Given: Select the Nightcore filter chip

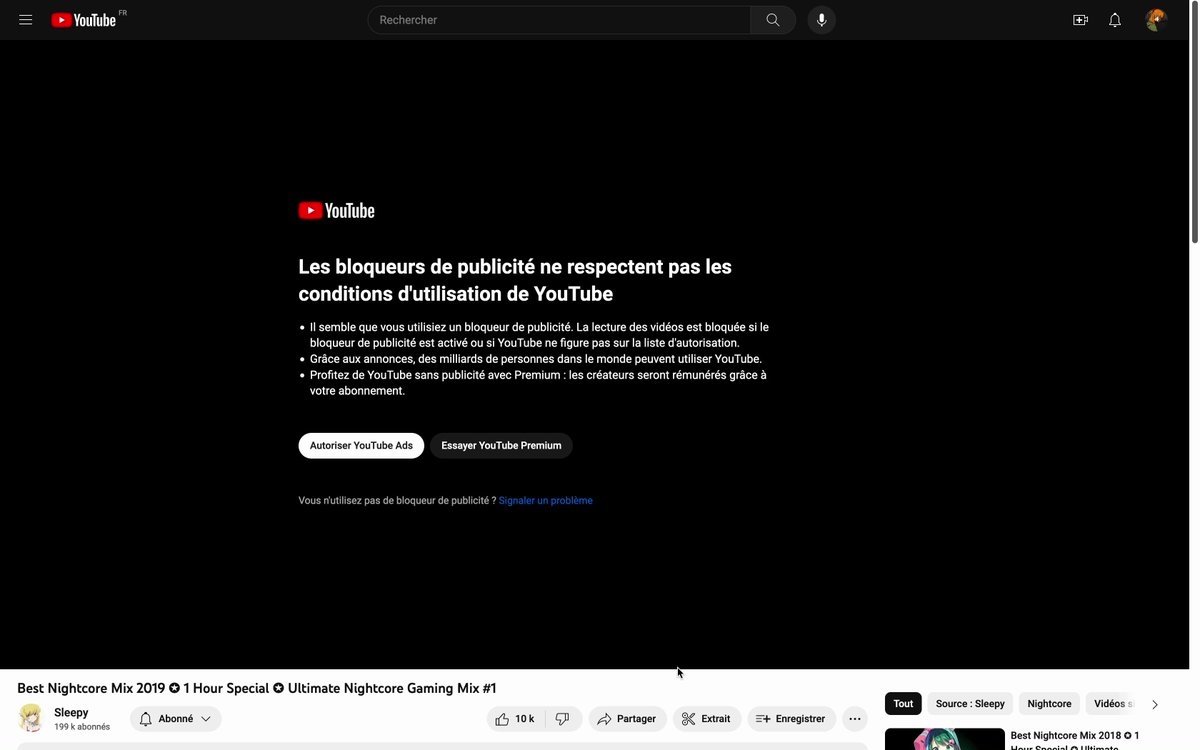Looking at the screenshot, I should 1049,704.
